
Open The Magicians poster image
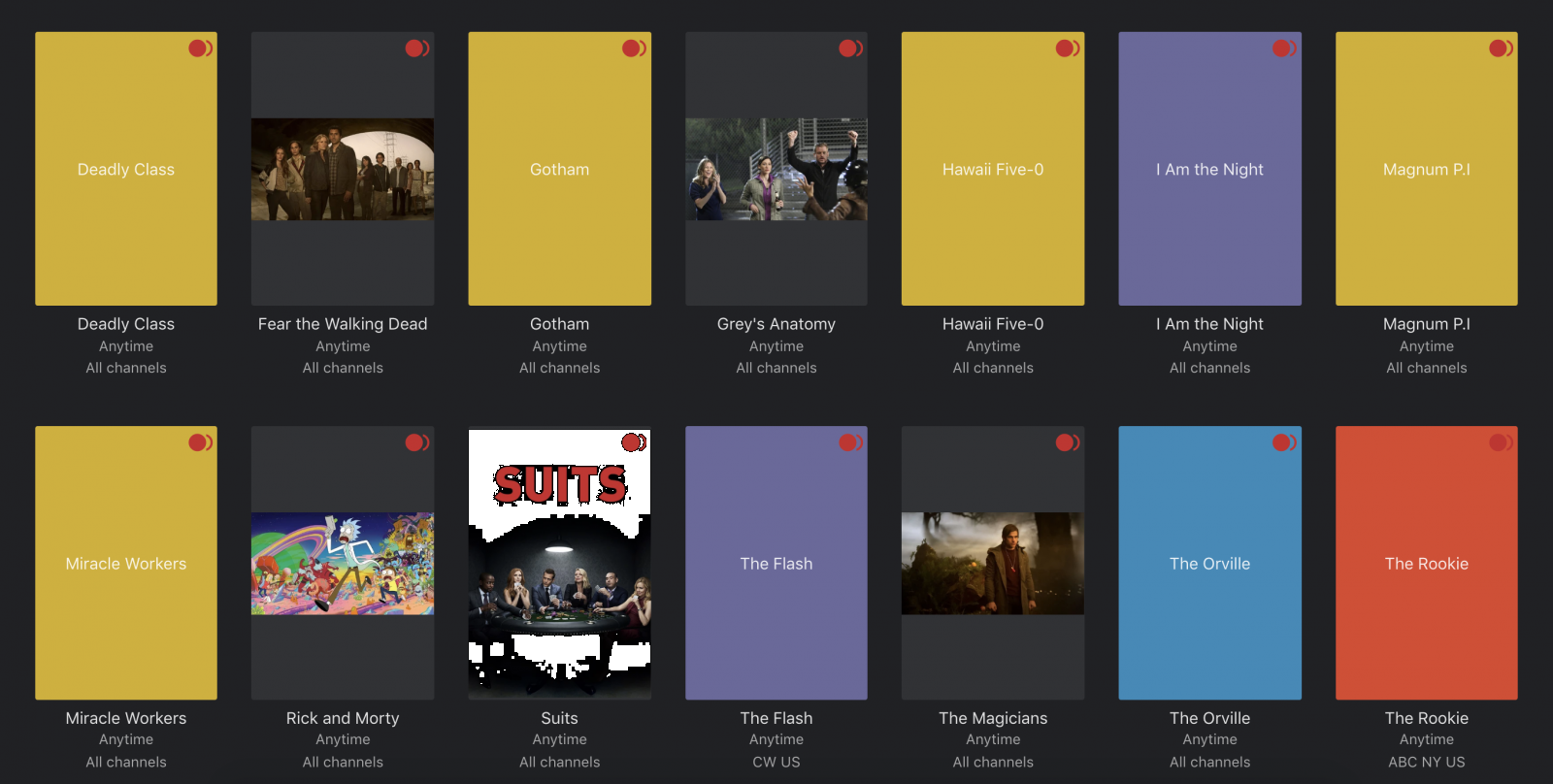click(x=993, y=563)
